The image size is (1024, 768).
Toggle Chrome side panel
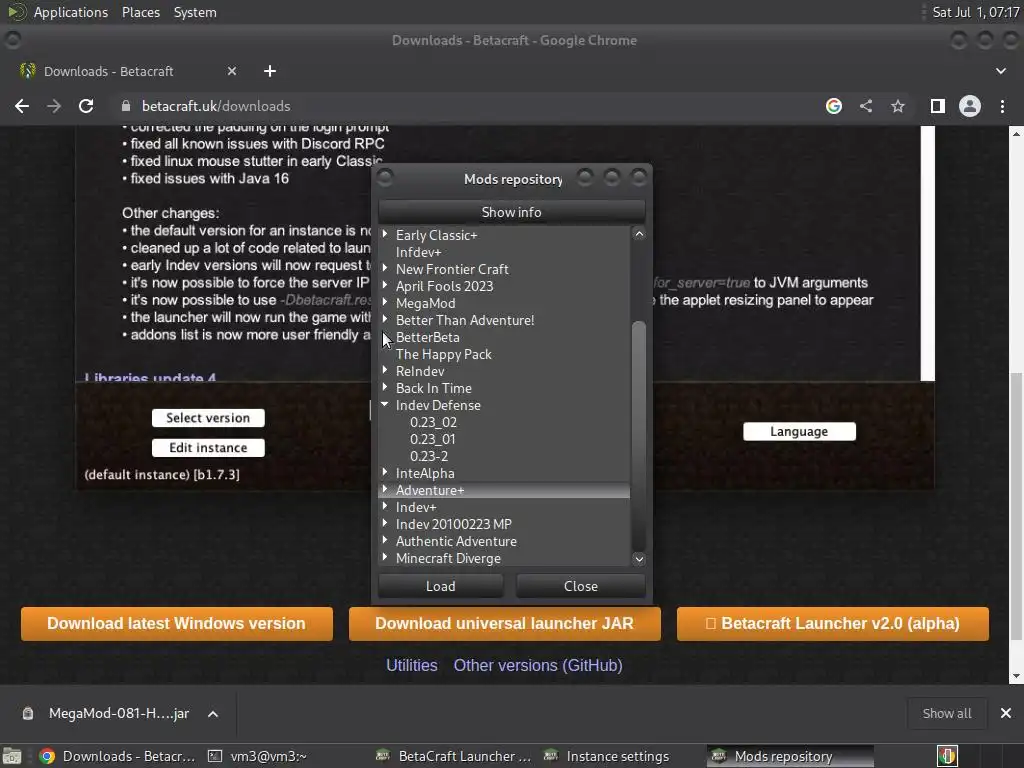pos(937,106)
